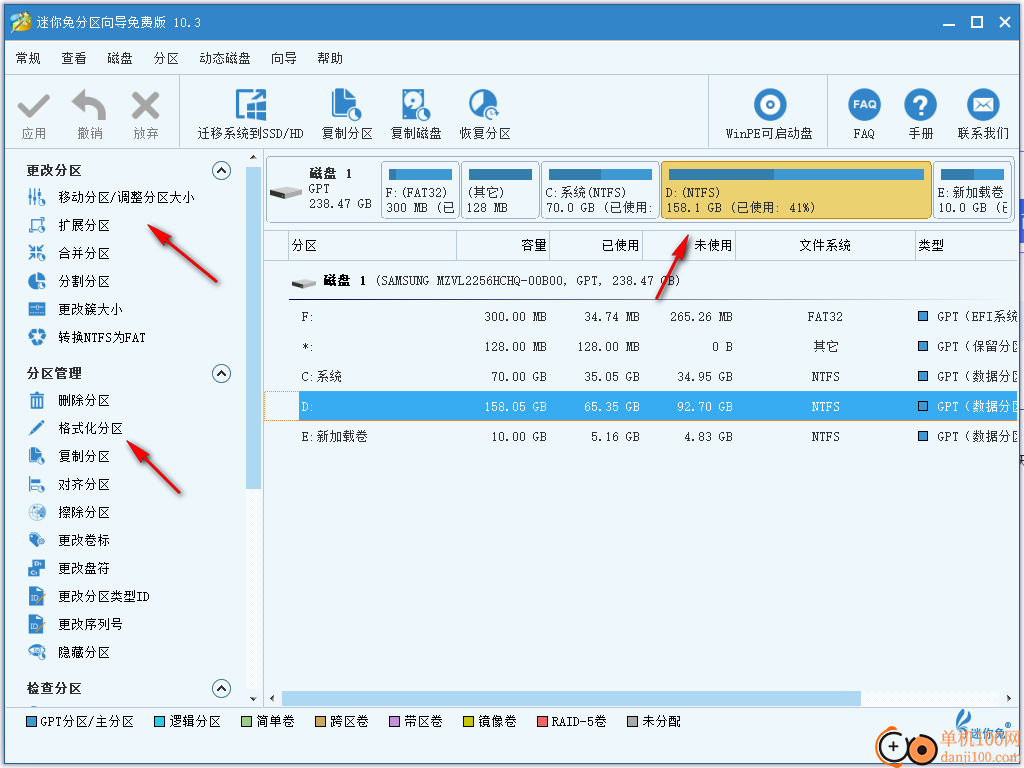Select F: (FAT32) block in disk map
This screenshot has width=1024, height=768.
pos(421,190)
